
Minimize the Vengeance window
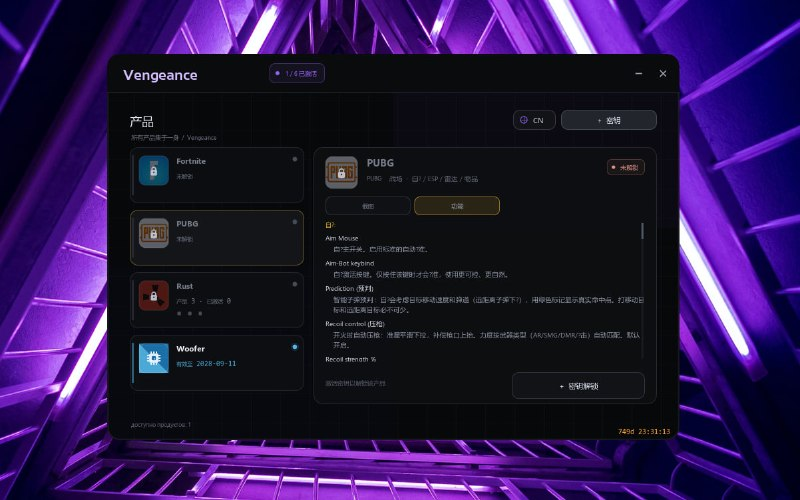point(639,73)
